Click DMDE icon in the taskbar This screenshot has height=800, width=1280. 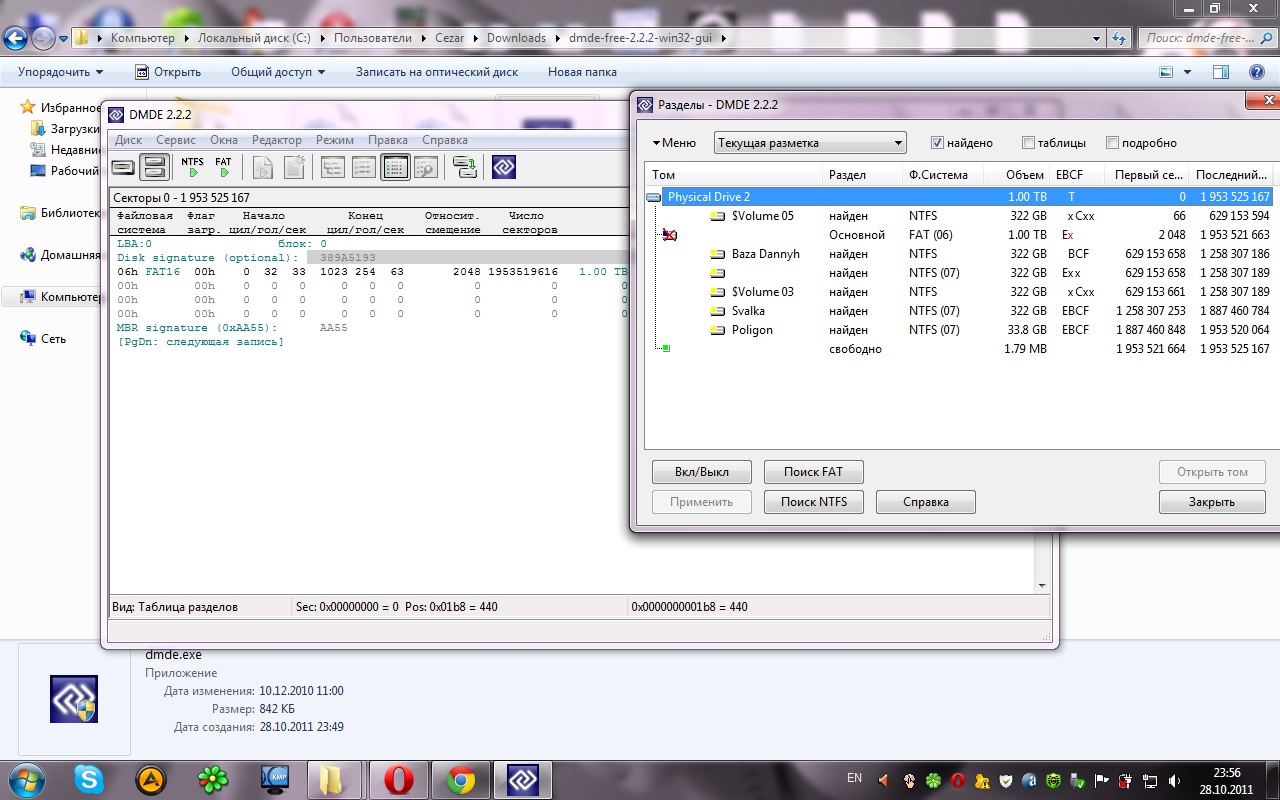click(x=523, y=780)
